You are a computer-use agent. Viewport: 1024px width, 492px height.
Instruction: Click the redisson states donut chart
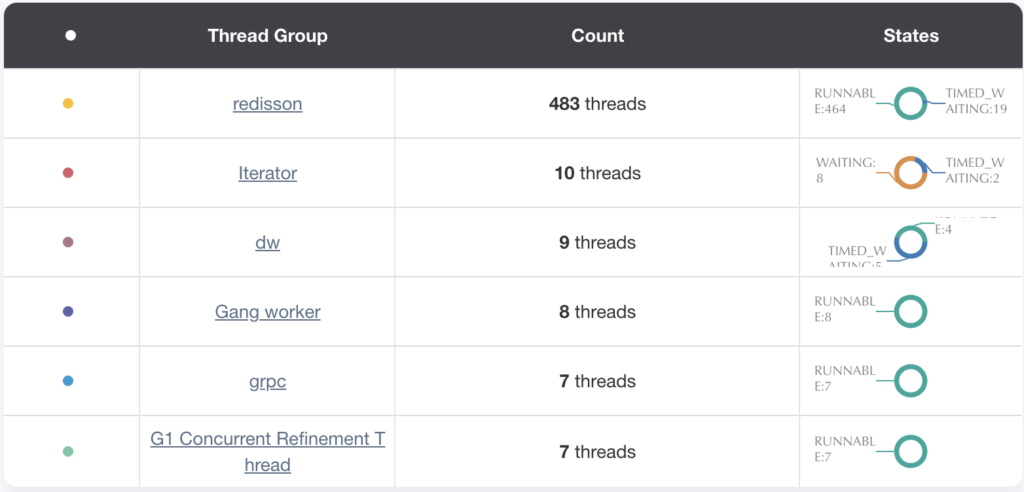coord(910,103)
